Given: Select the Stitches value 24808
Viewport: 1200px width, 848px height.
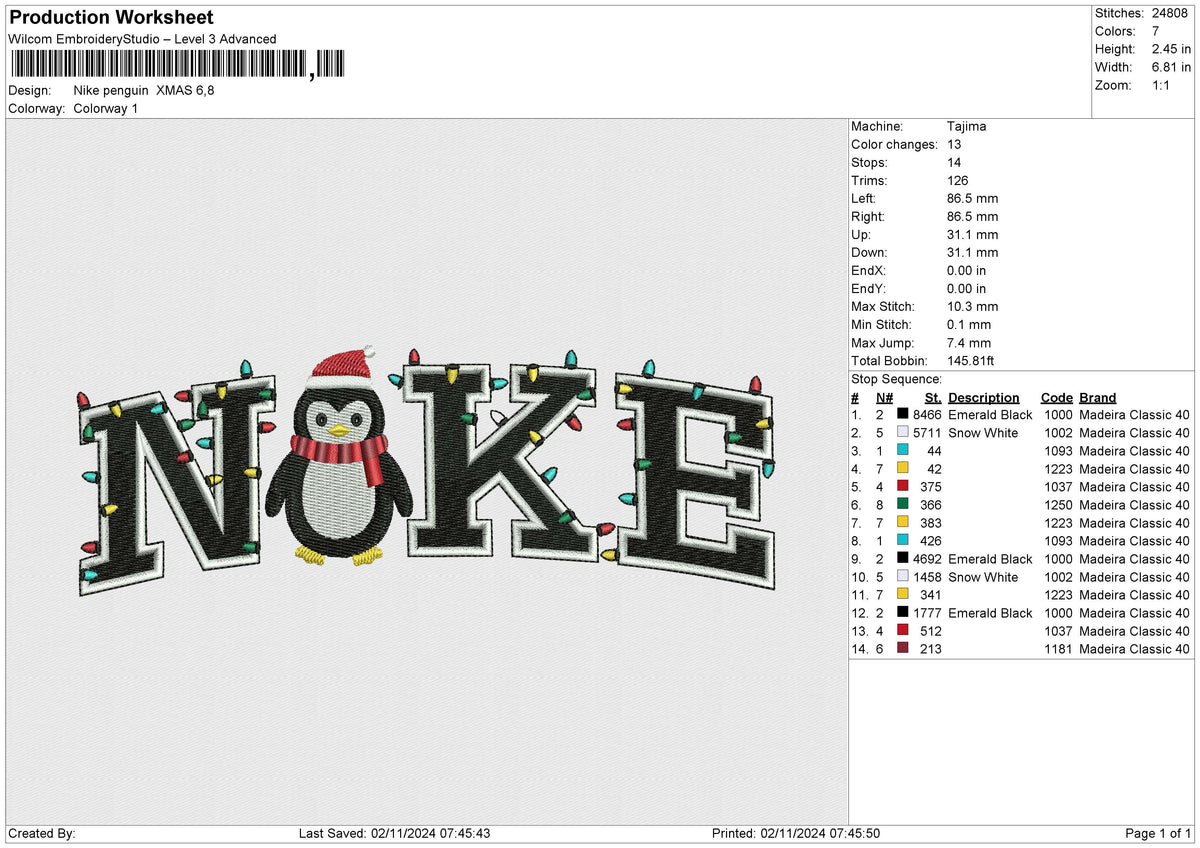Looking at the screenshot, I should [1170, 13].
